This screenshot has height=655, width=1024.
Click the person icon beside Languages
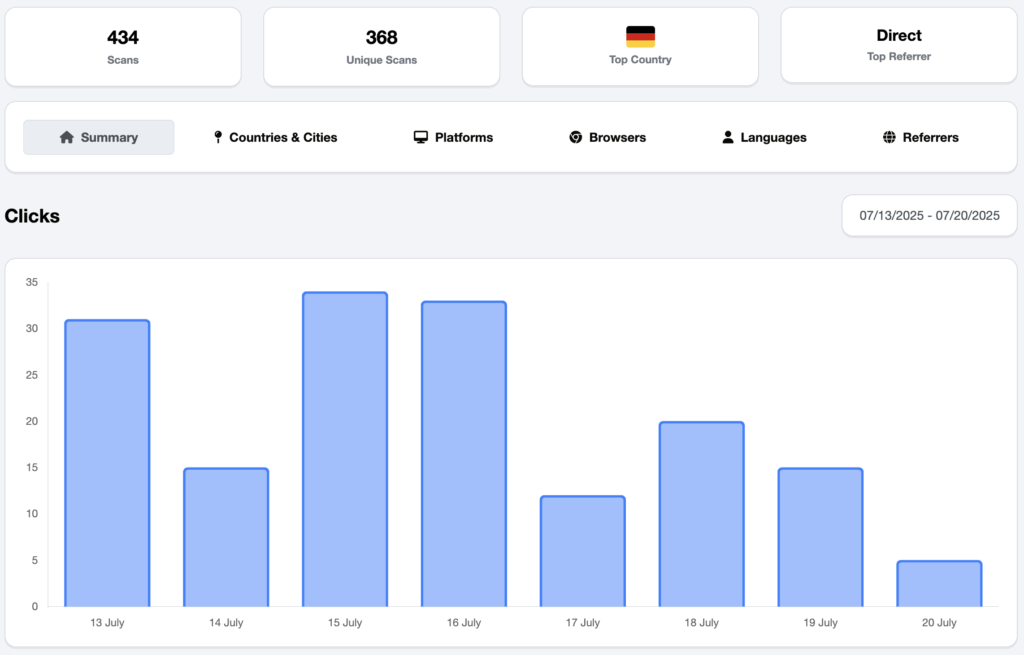click(728, 137)
